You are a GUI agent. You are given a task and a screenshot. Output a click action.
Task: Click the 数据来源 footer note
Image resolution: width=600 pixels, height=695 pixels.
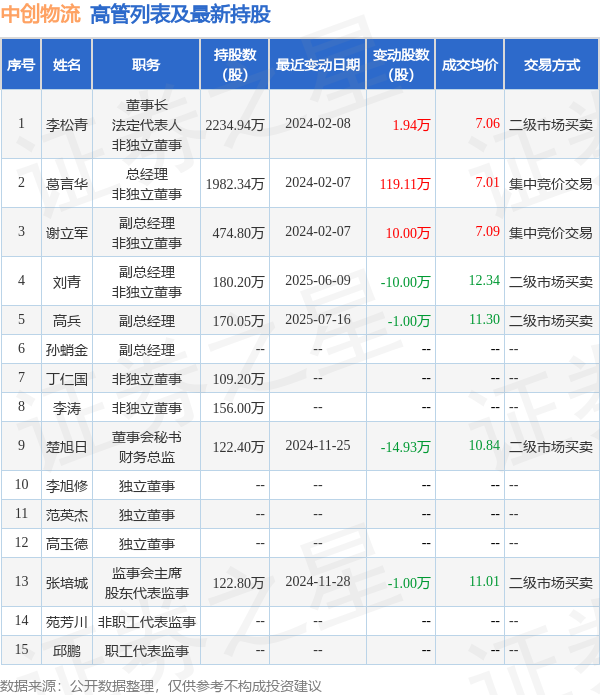click(x=160, y=686)
